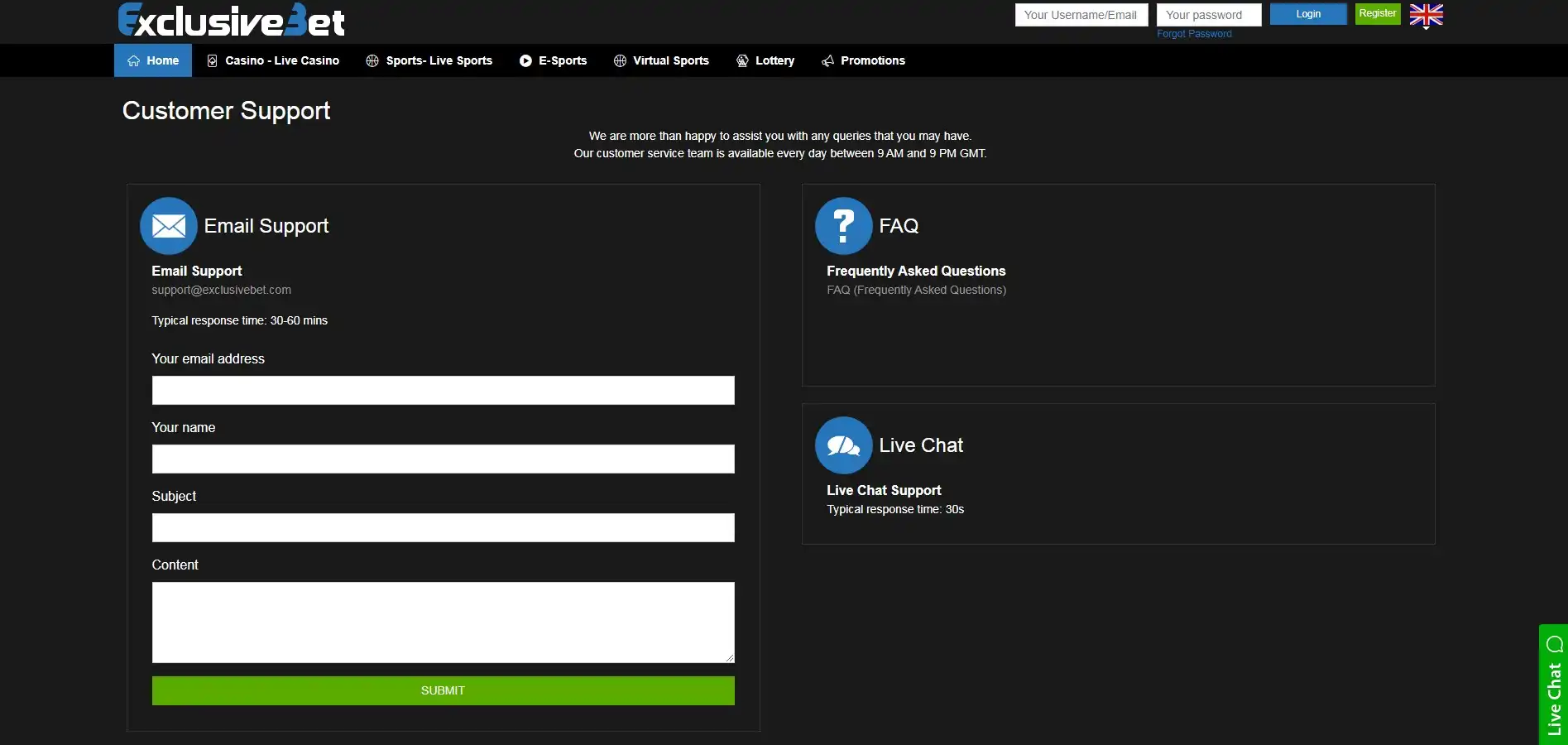Click the blue Email Support envelope icon
The height and width of the screenshot is (745, 1568).
169,226
